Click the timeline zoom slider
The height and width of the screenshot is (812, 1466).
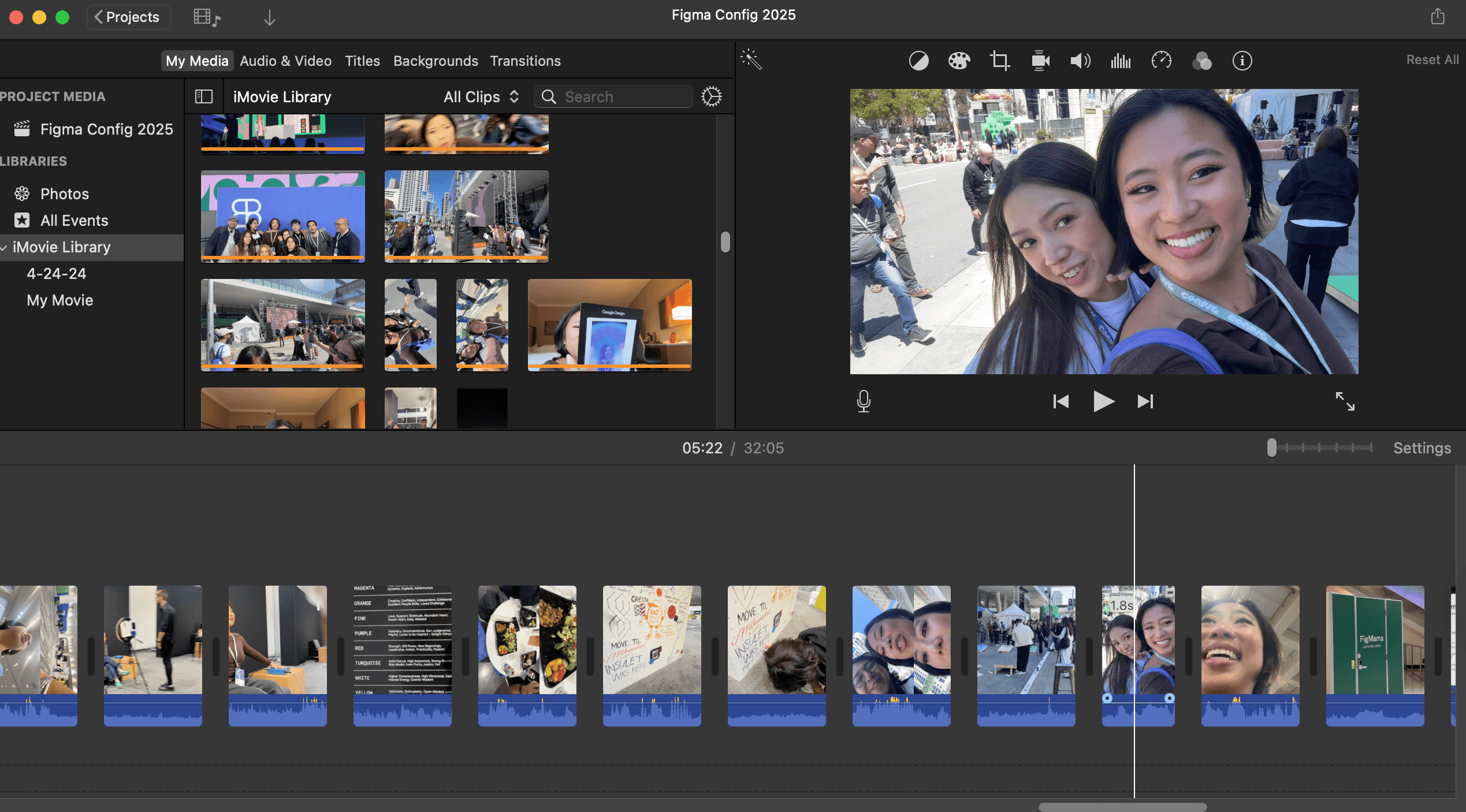tap(1272, 448)
